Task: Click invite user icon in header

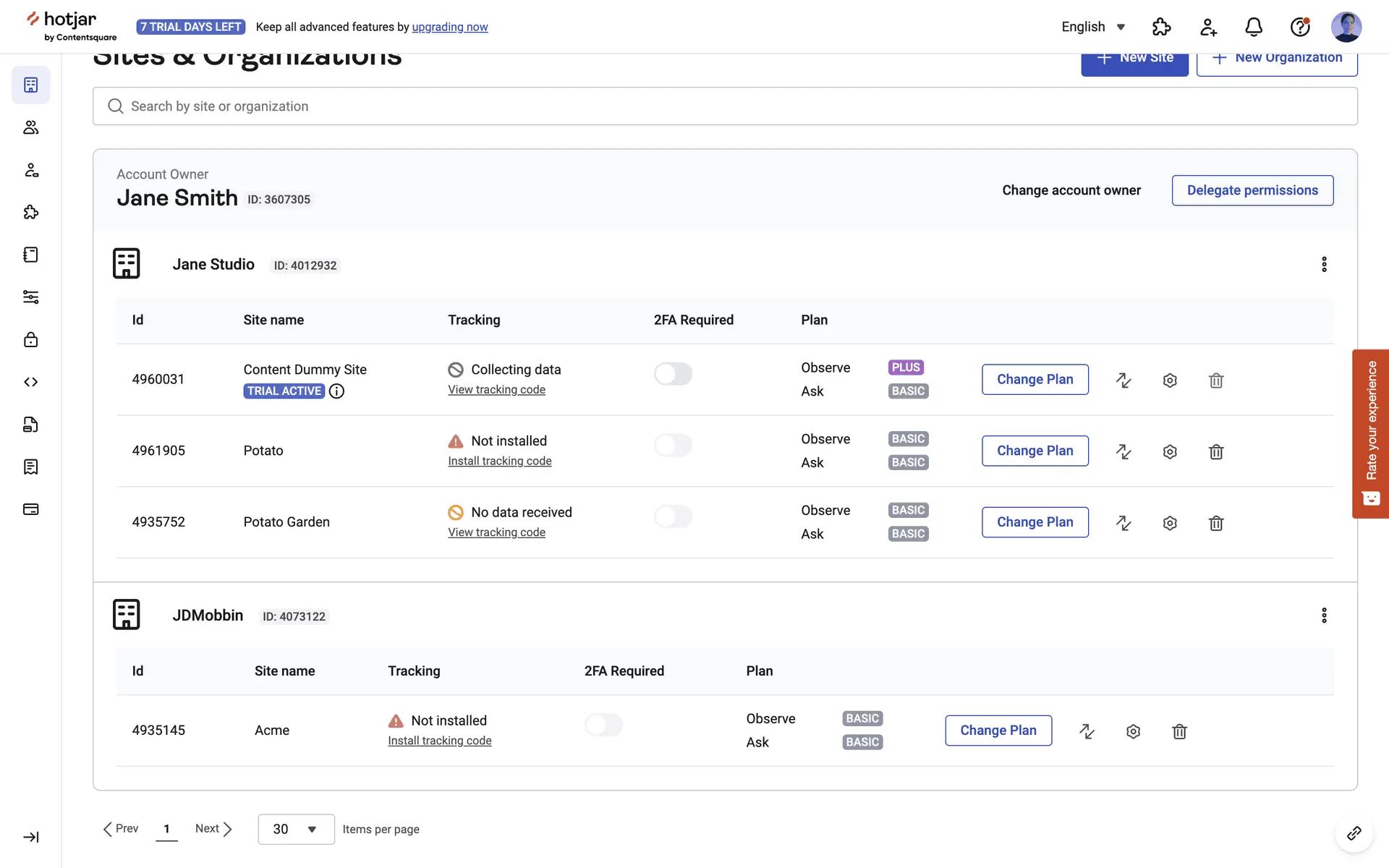Action: pyautogui.click(x=1208, y=27)
